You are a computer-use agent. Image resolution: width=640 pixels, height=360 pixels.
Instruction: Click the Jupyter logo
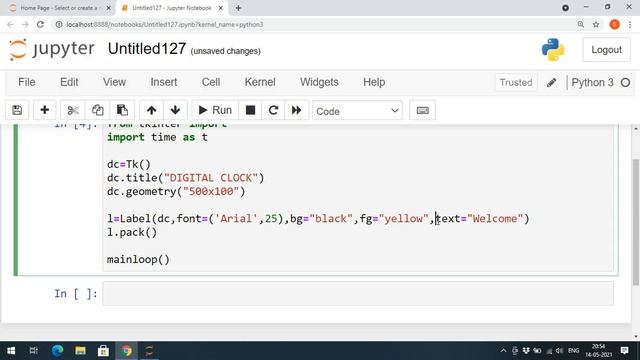click(x=52, y=50)
